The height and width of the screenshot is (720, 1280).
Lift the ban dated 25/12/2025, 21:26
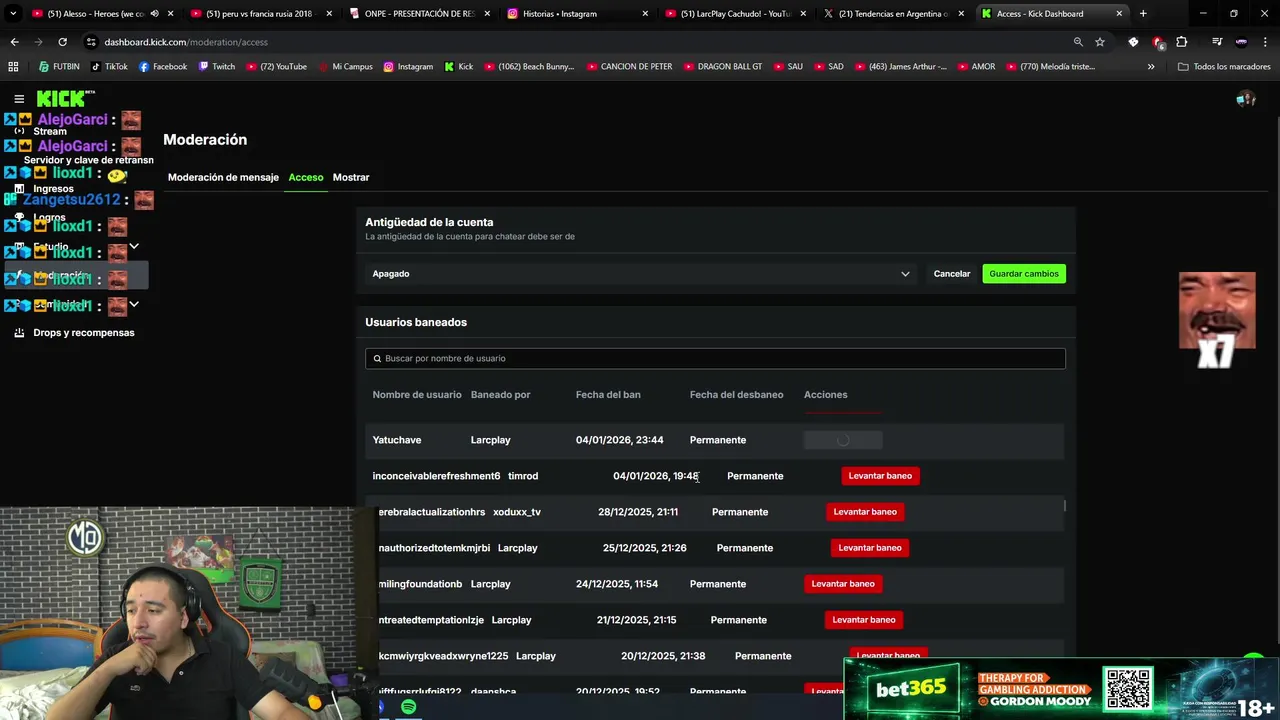coord(870,548)
